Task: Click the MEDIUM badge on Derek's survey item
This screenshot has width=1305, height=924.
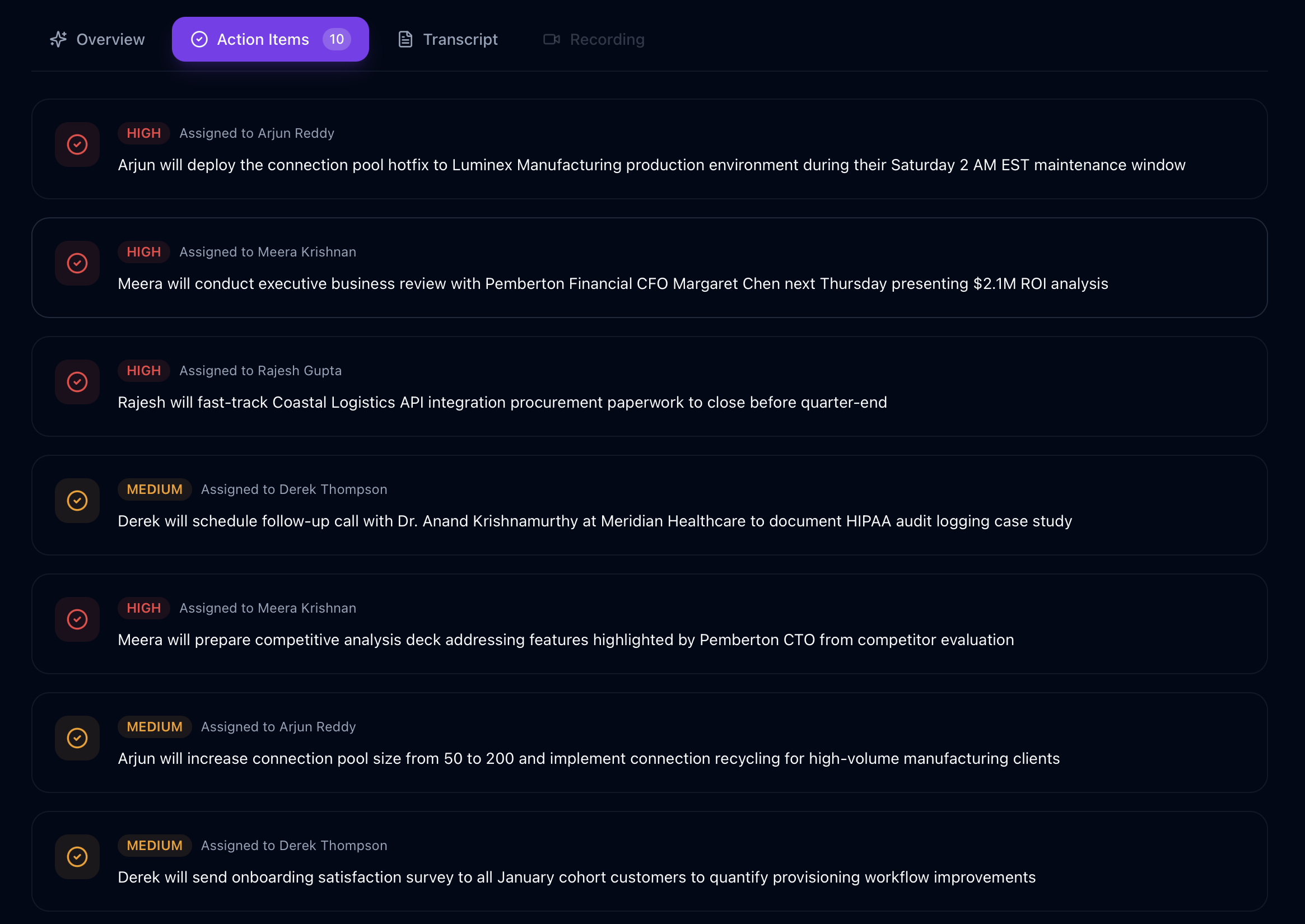Action: point(154,846)
